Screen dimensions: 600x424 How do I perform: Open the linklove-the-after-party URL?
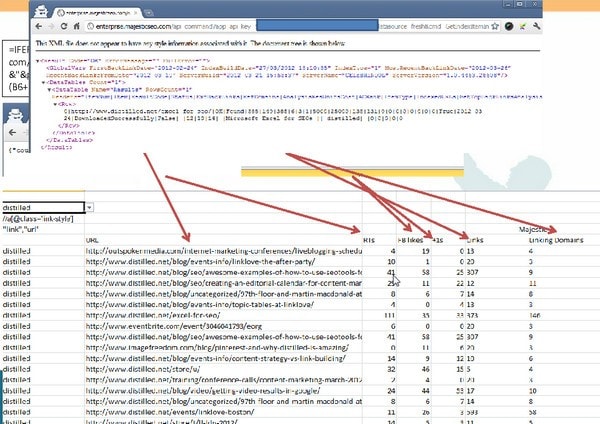(201, 262)
